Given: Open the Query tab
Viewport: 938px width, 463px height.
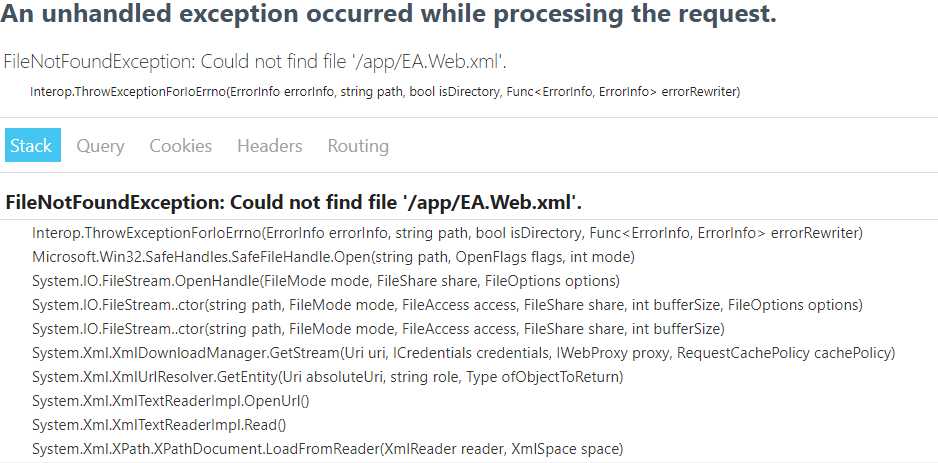Looking at the screenshot, I should pos(100,146).
